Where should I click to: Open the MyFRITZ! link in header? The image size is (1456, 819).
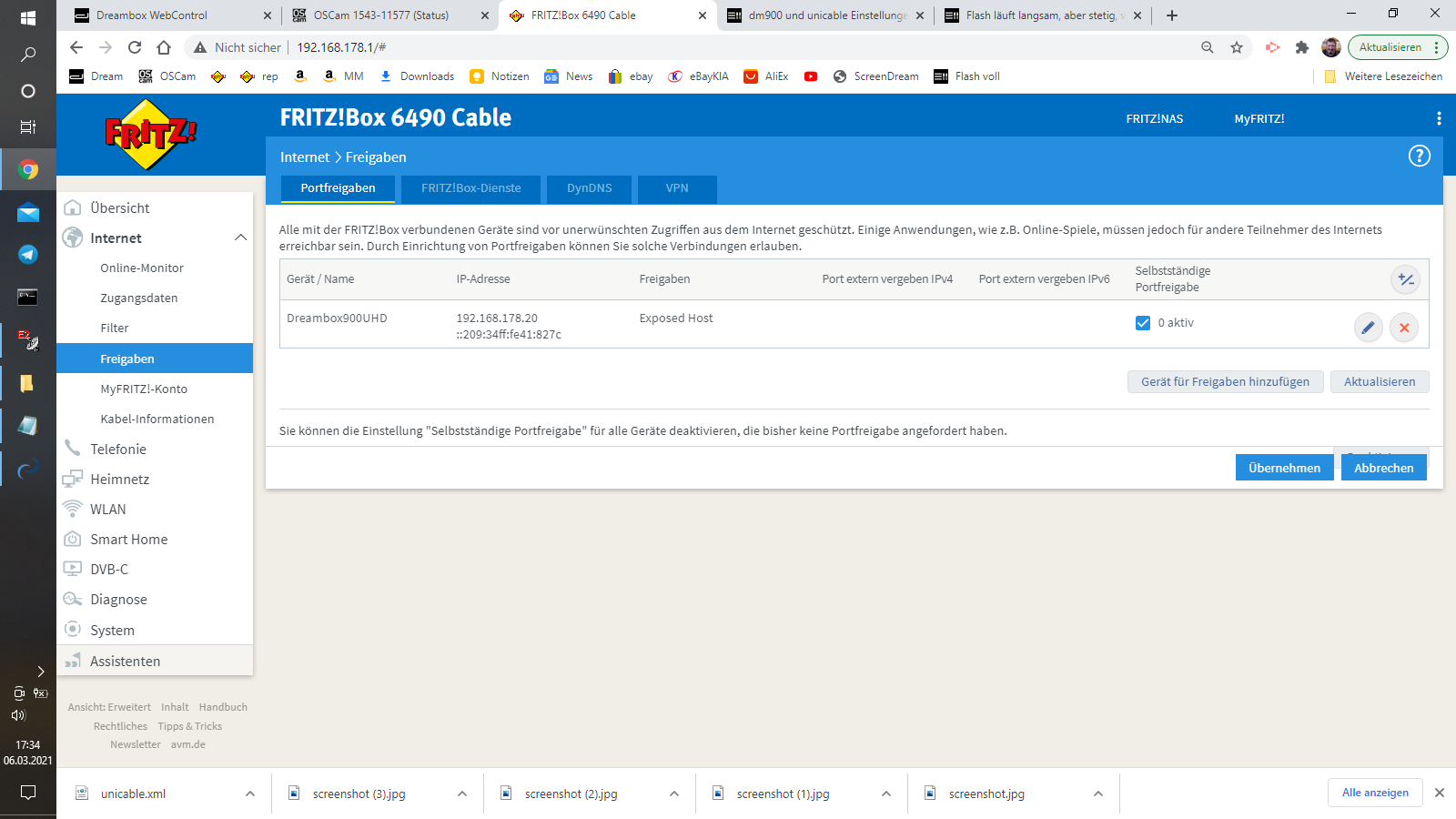coord(1259,119)
